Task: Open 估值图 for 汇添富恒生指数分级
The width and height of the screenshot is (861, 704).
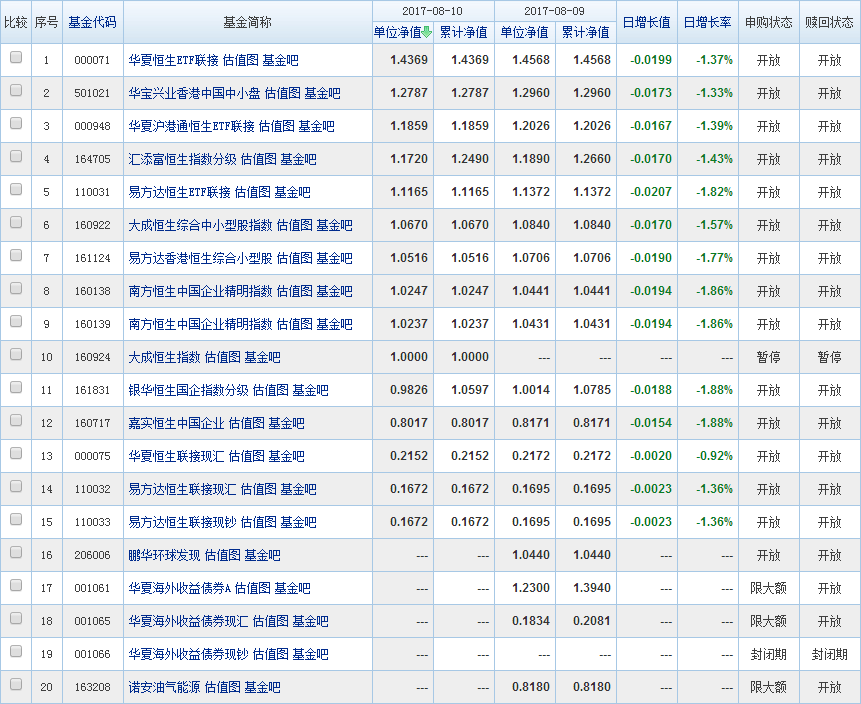Action: (258, 159)
